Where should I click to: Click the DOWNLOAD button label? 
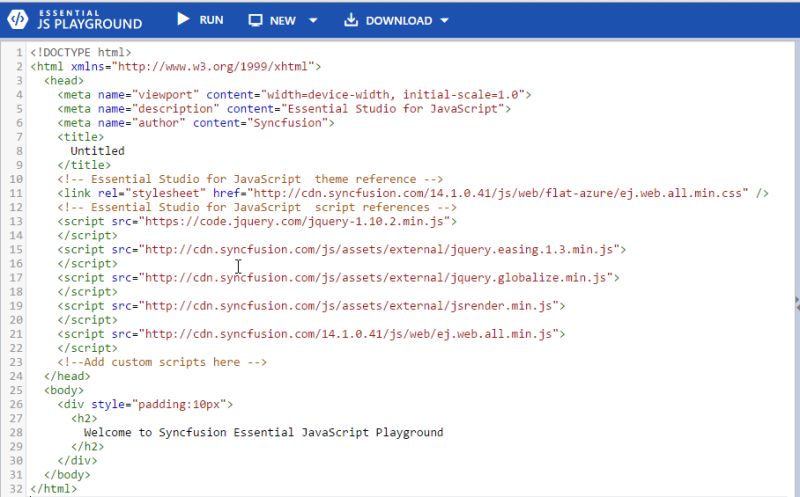(x=399, y=20)
